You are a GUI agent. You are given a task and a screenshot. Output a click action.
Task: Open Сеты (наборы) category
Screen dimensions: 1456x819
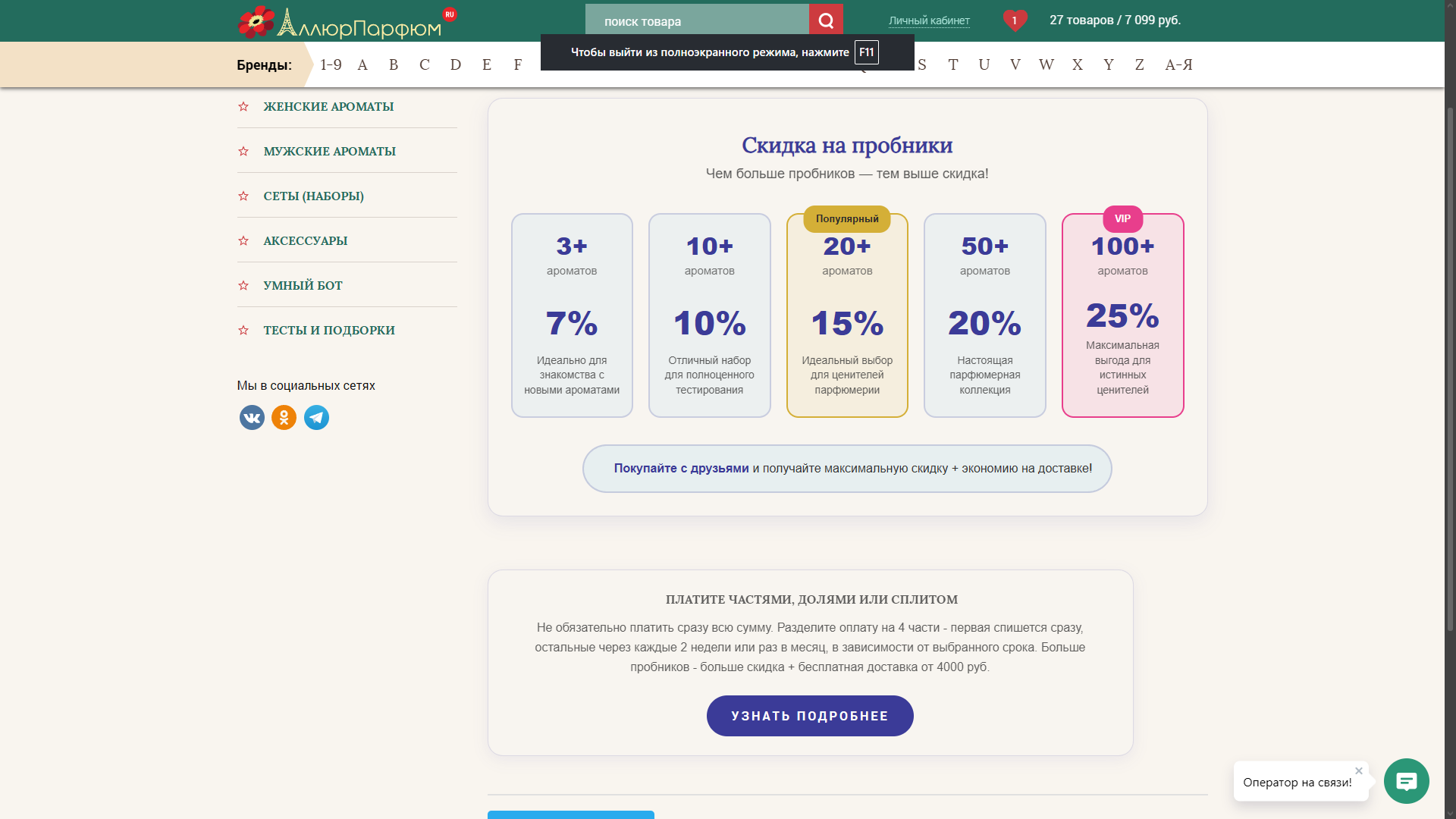[313, 196]
